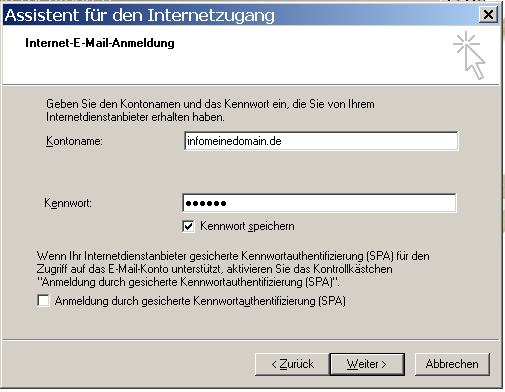Close the Assistent für den Internetzugang window
This screenshot has width=505, height=392.
tap(488, 15)
